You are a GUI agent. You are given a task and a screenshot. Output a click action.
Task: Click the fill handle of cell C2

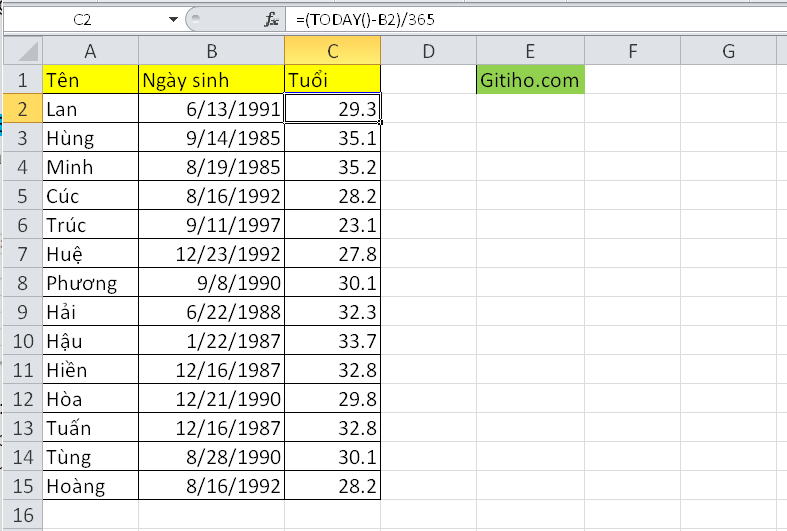(x=380, y=122)
